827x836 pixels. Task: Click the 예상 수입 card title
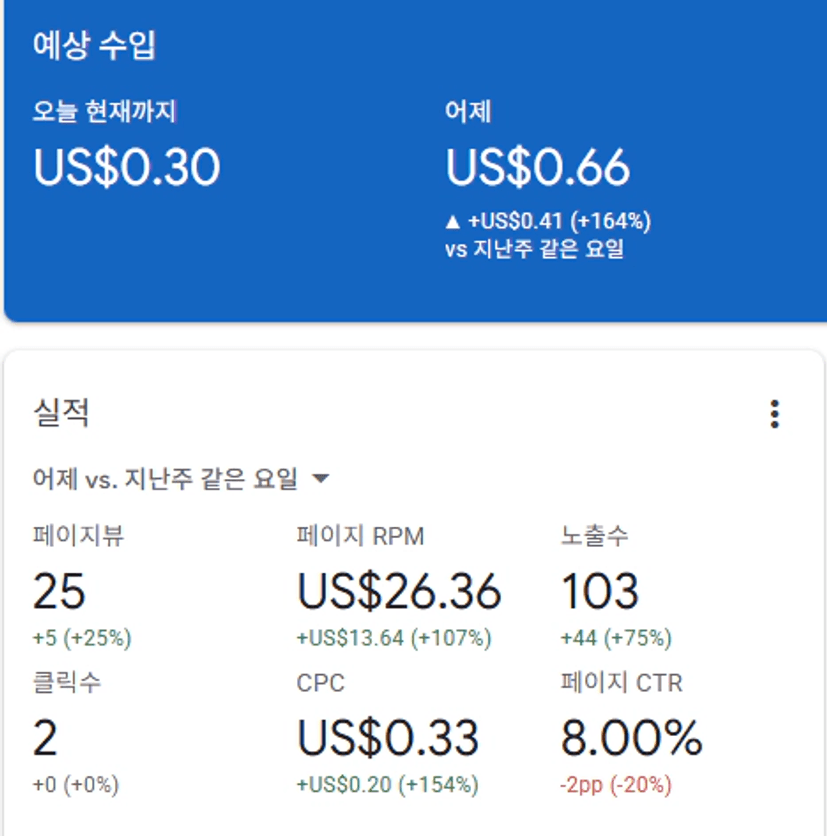pos(94,46)
